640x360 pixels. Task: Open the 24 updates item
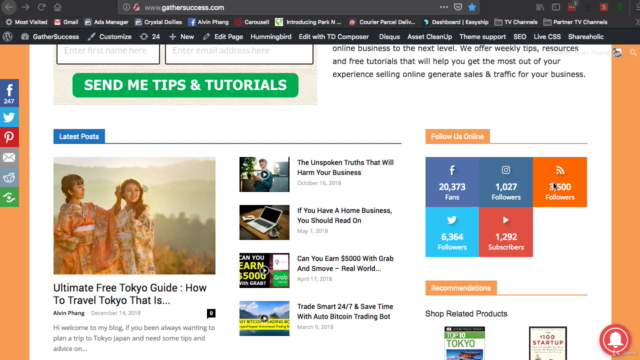coord(150,37)
